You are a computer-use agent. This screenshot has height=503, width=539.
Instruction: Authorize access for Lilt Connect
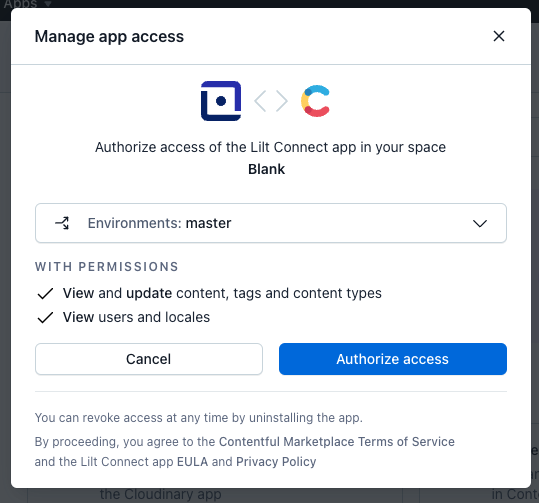click(393, 359)
